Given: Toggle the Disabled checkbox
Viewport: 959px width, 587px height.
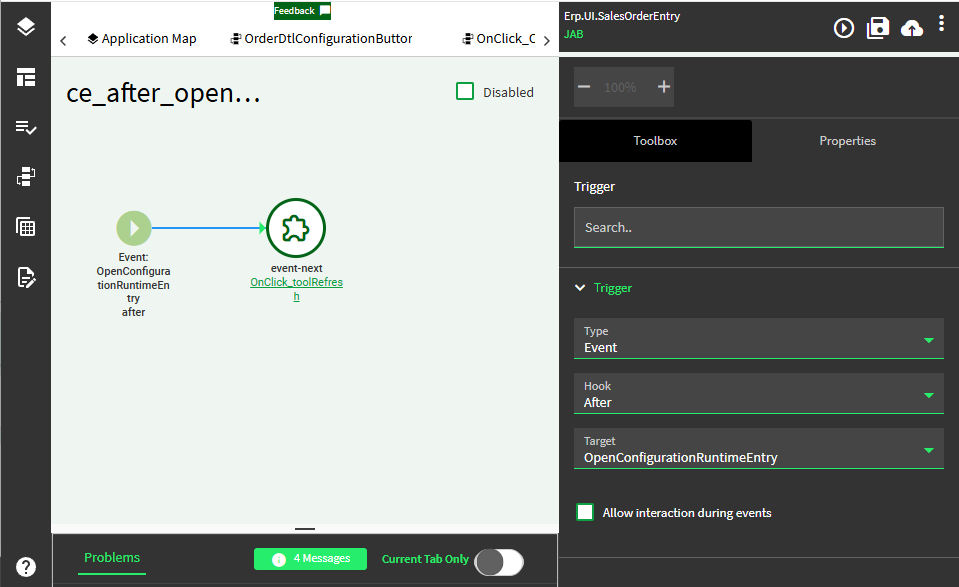Looking at the screenshot, I should tap(465, 92).
